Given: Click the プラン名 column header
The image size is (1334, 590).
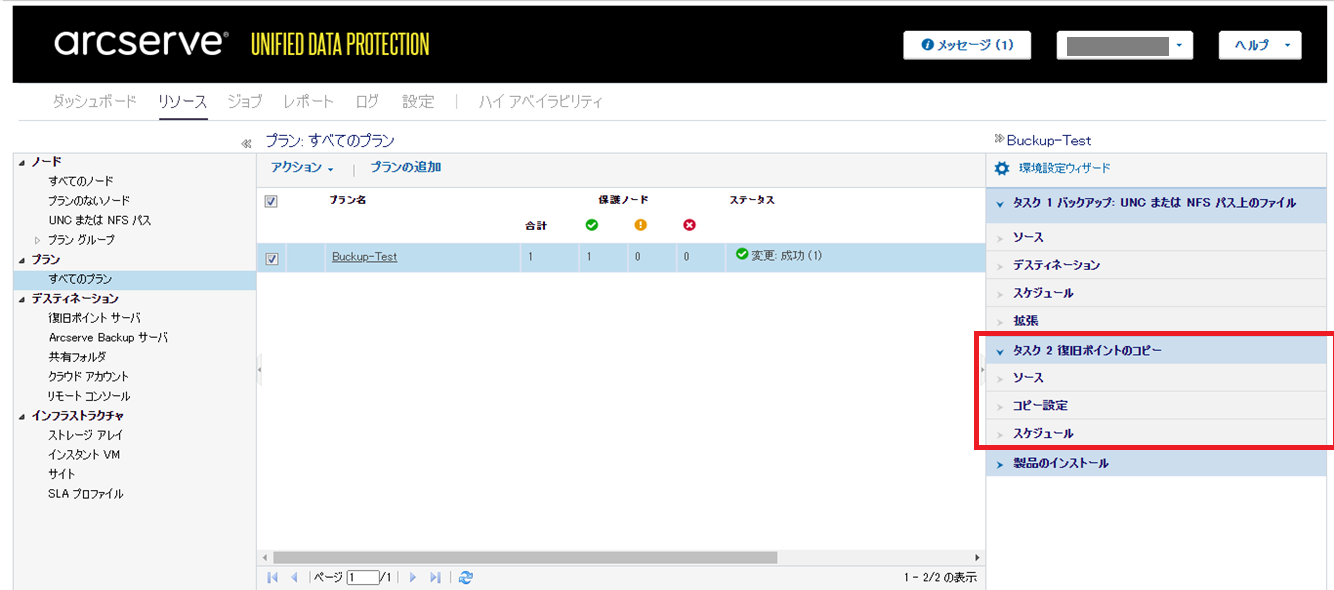Looking at the screenshot, I should pyautogui.click(x=348, y=200).
